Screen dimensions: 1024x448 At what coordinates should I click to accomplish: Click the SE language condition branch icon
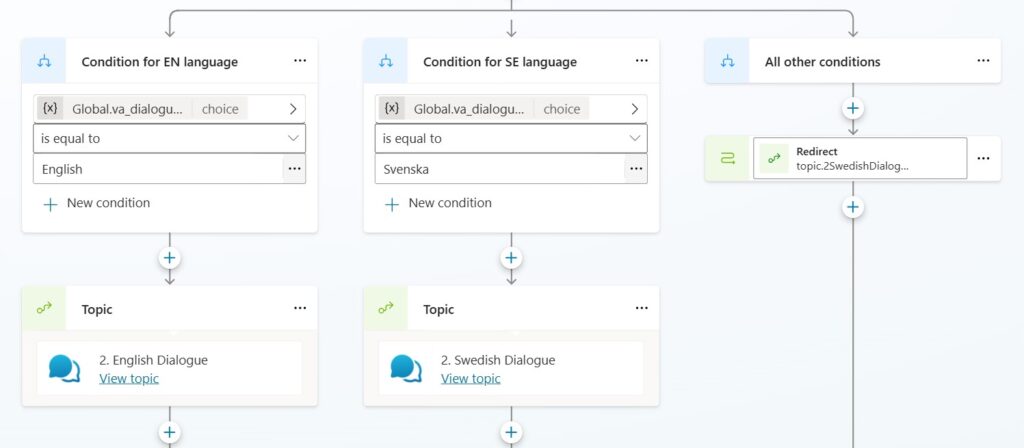[386, 61]
